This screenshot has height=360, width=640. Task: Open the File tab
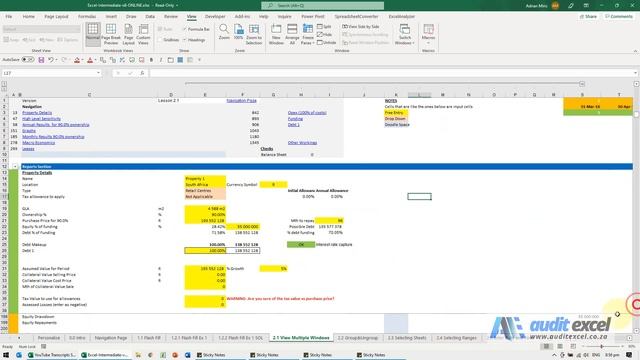tap(9, 16)
